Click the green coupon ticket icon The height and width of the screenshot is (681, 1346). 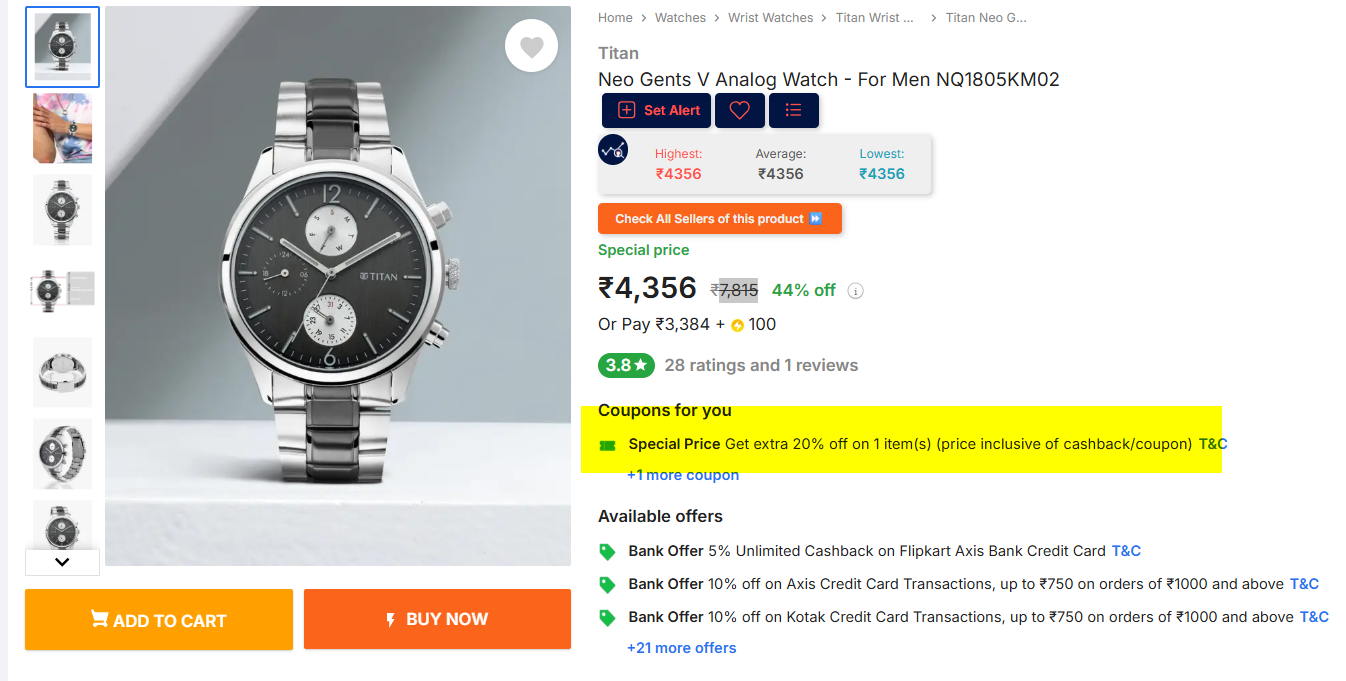click(x=607, y=445)
